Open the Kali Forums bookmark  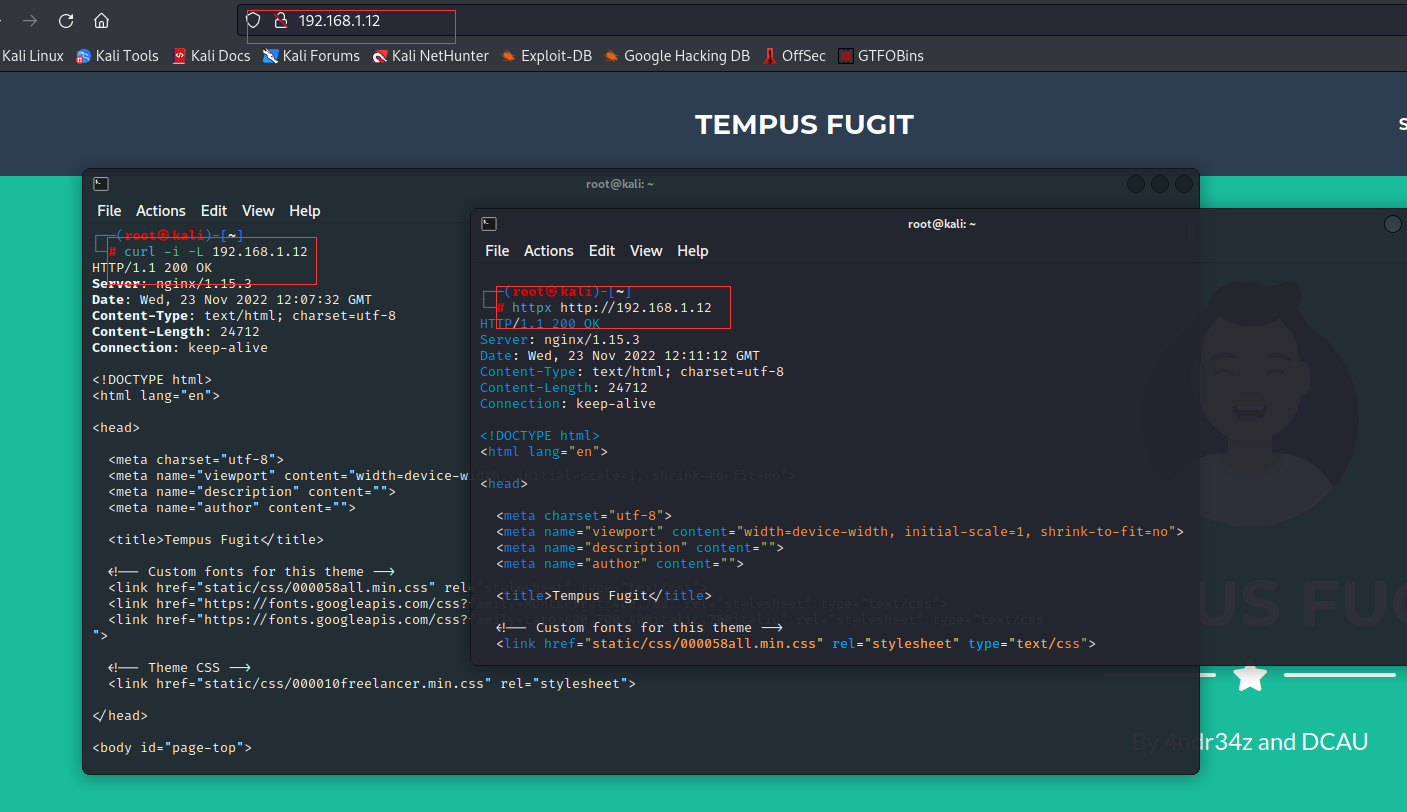click(x=311, y=56)
